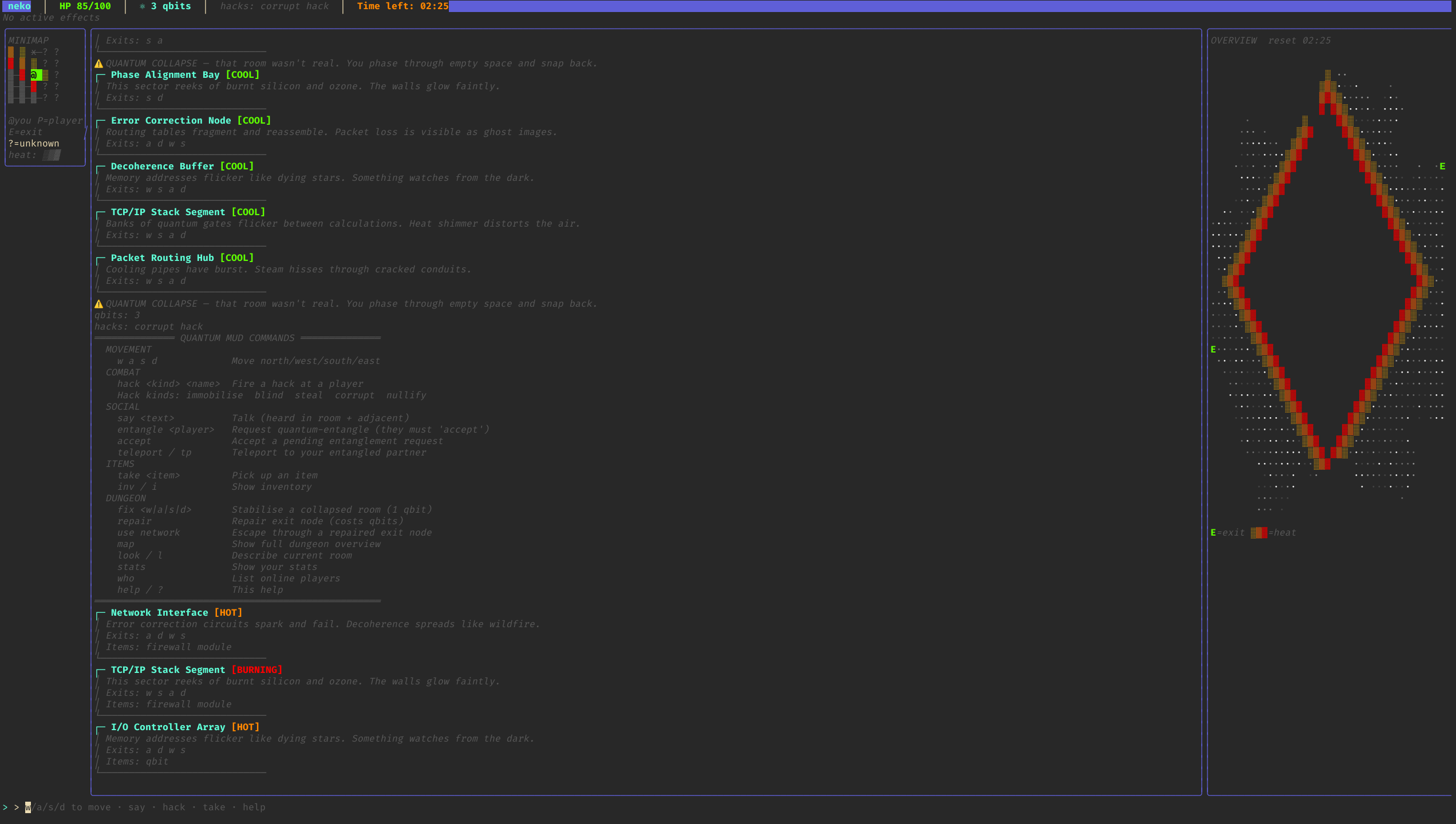Click the second QUANTUM COLLAPSE warning triangle icon

[98, 304]
